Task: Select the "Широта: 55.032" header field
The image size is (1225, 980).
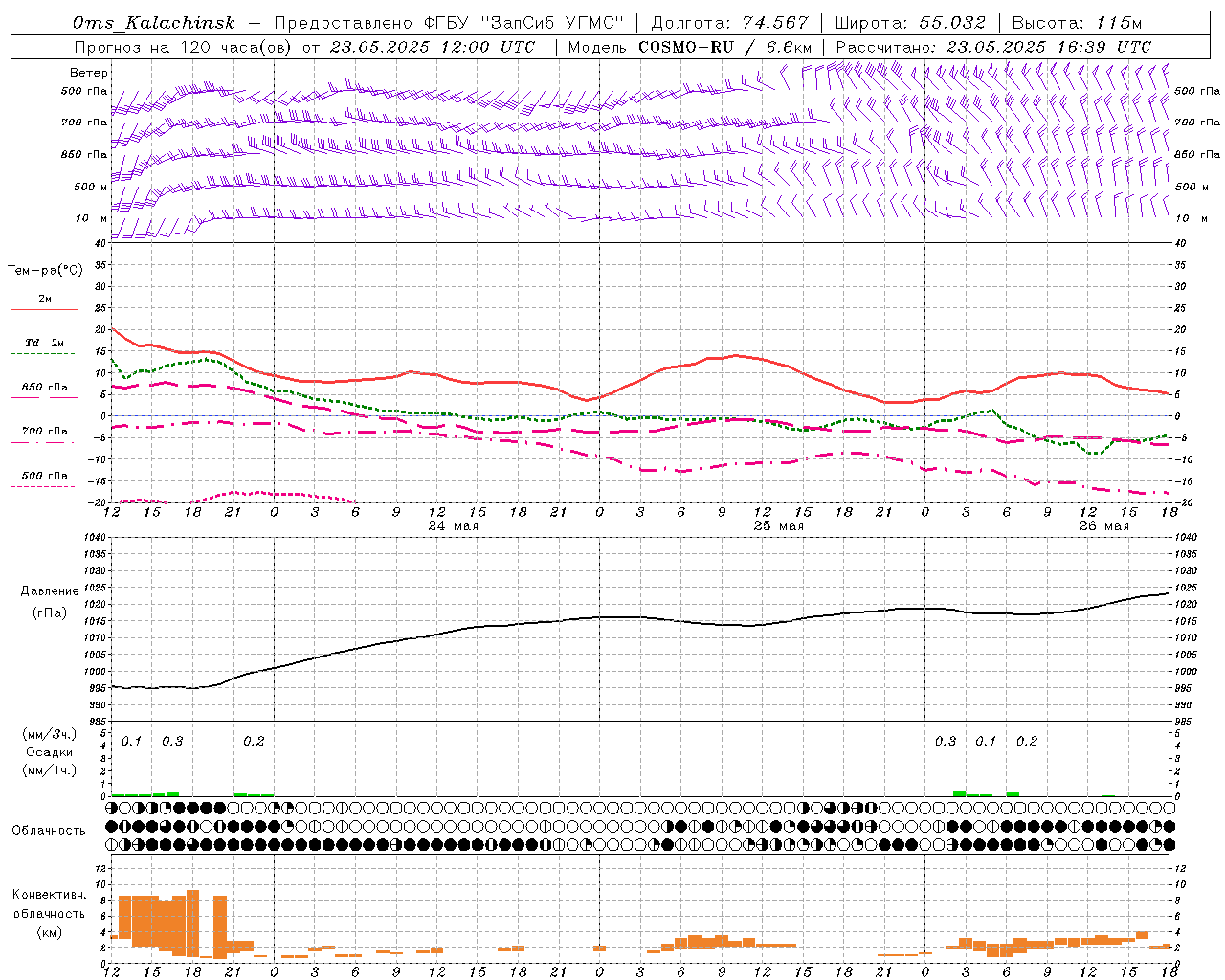Action: (910, 23)
